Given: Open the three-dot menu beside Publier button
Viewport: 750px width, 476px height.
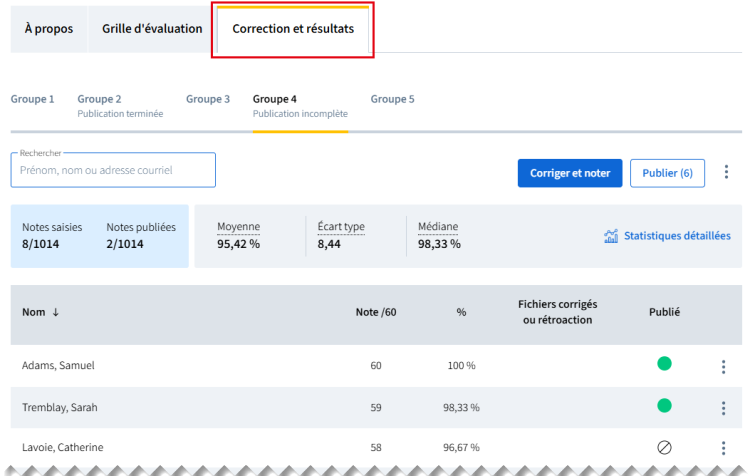Looking at the screenshot, I should [x=726, y=173].
